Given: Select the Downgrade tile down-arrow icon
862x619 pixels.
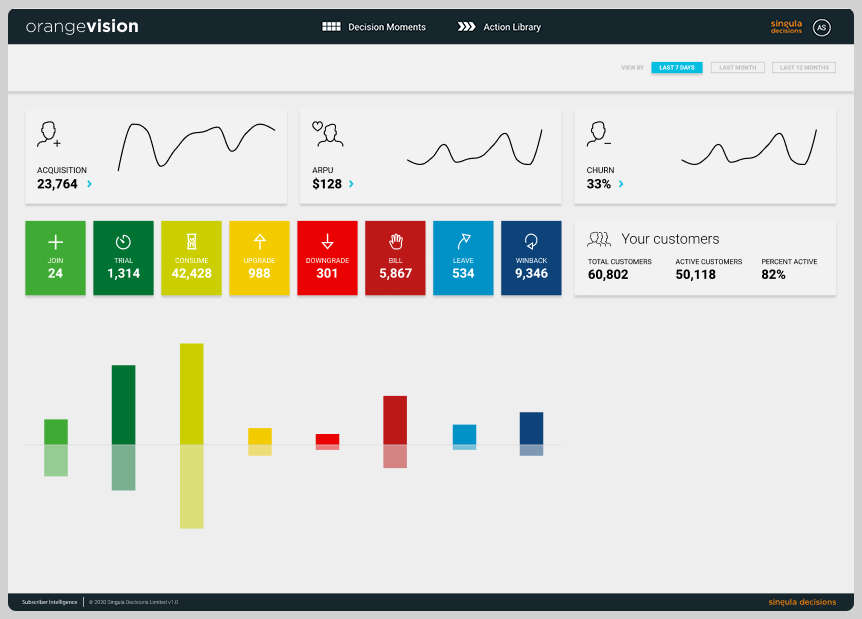Looking at the screenshot, I should click(327, 241).
